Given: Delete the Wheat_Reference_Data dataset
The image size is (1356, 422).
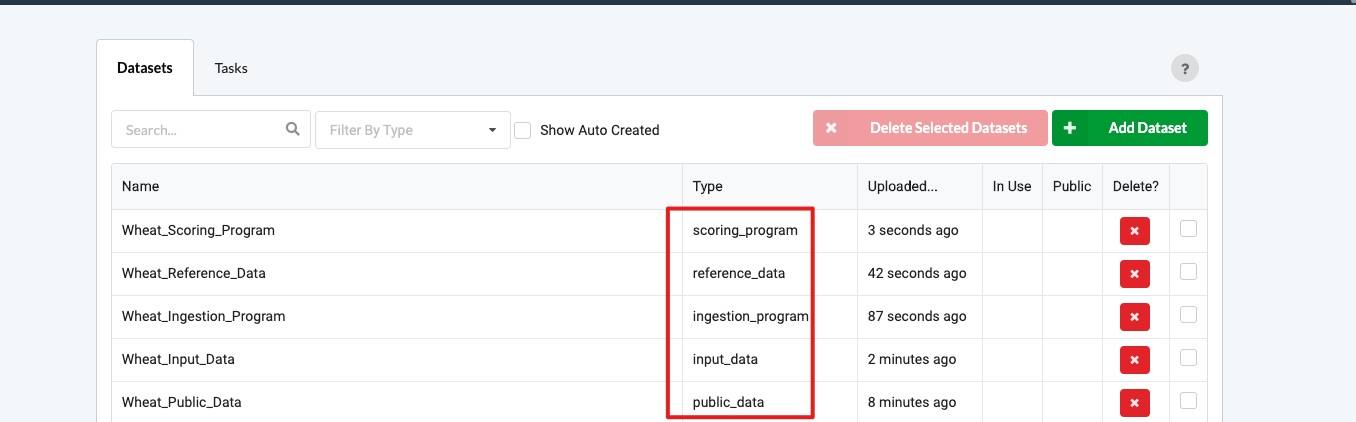Looking at the screenshot, I should point(1134,274).
